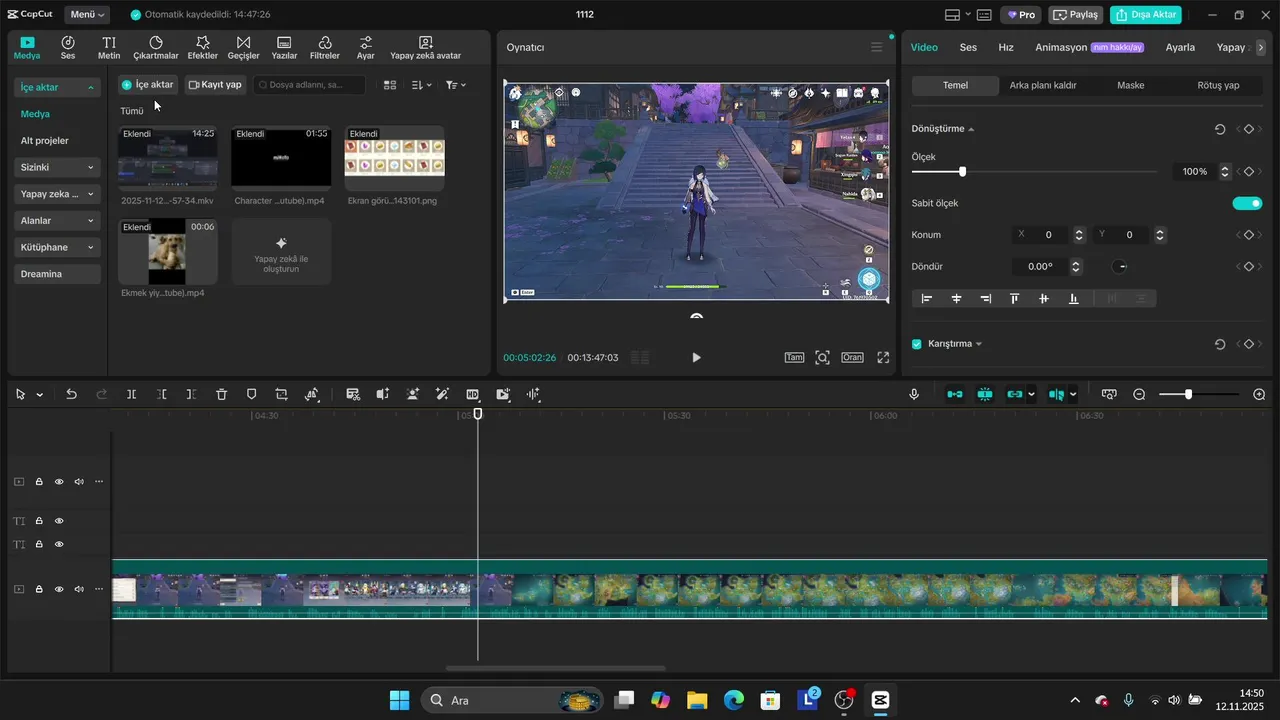Click the audio waveform enhance tool
The height and width of the screenshot is (720, 1280).
[534, 395]
